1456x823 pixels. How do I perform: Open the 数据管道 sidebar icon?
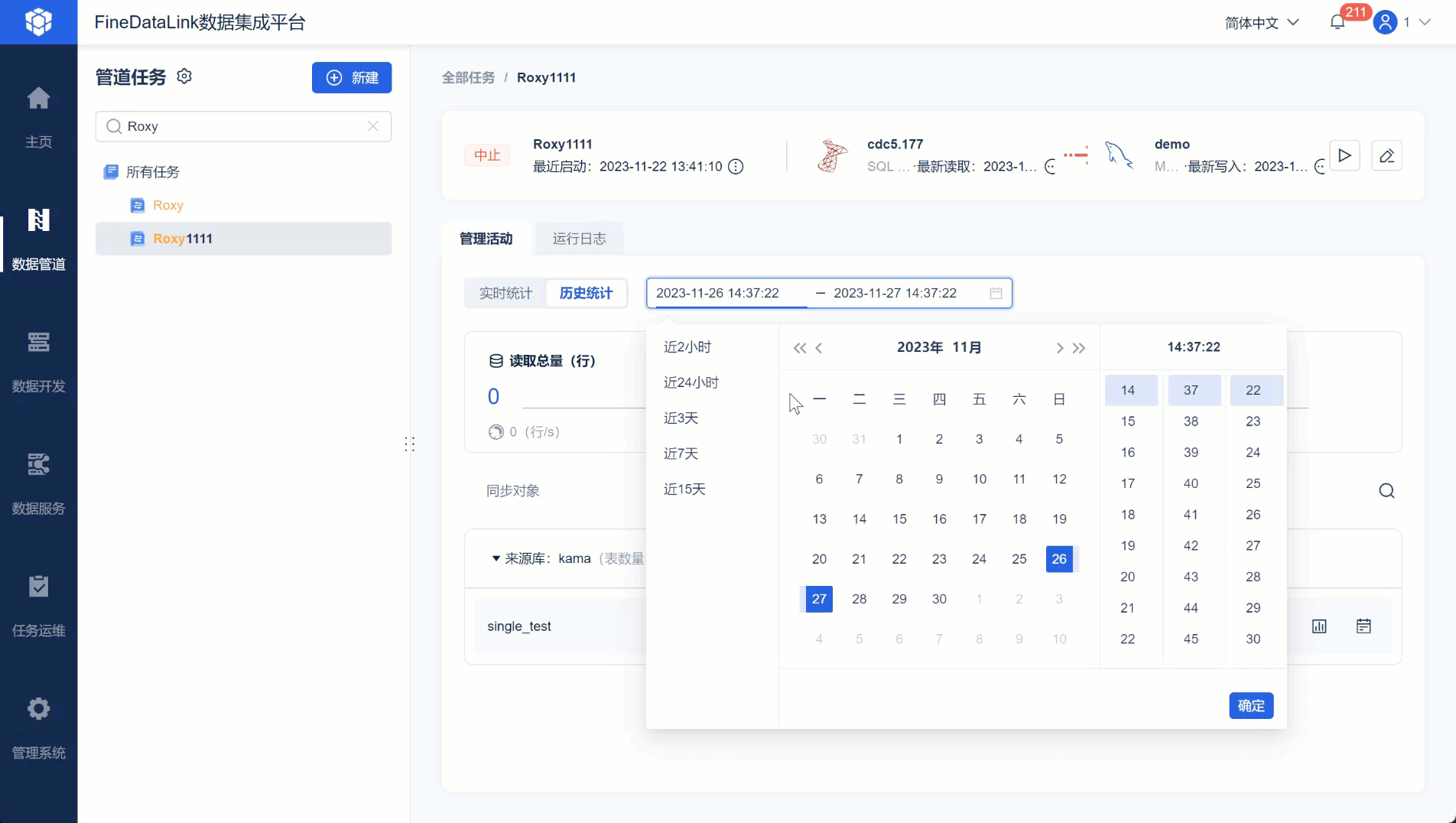pos(38,220)
